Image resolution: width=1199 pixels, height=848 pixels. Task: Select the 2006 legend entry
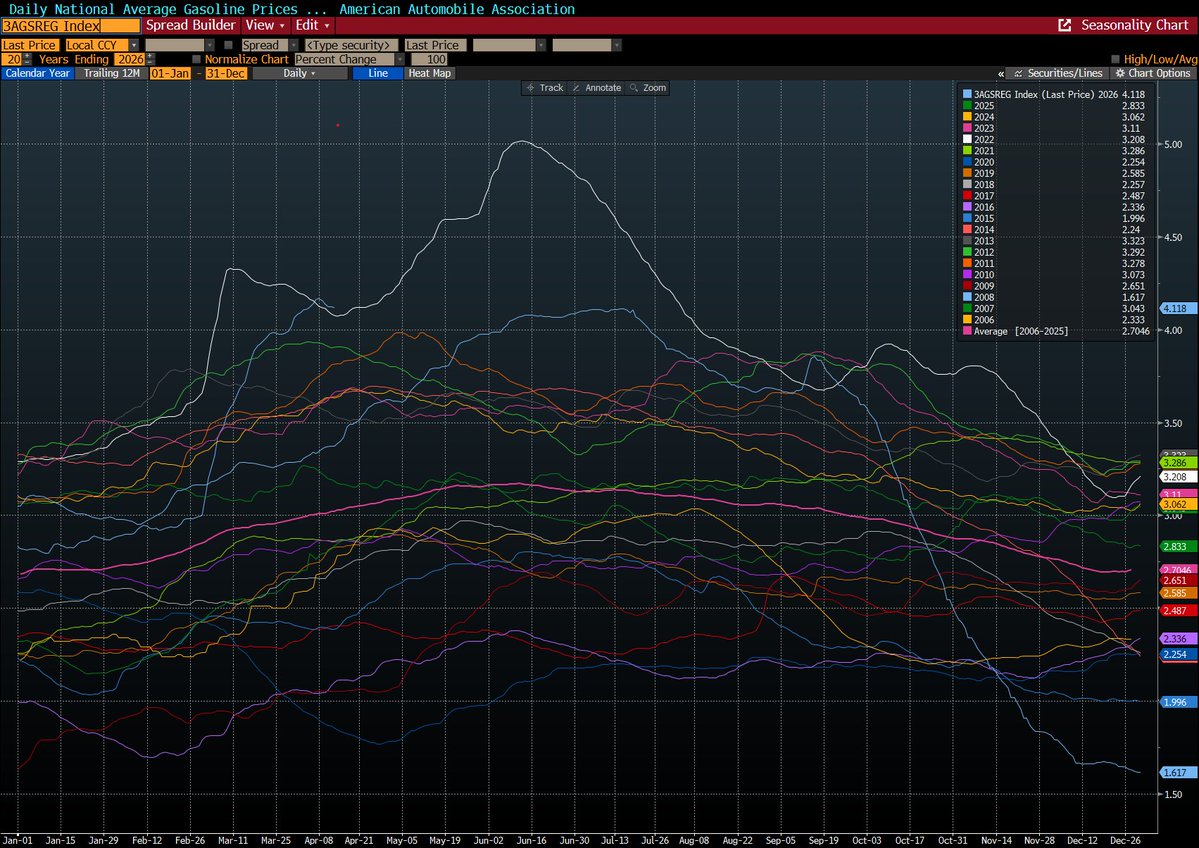click(x=1054, y=320)
